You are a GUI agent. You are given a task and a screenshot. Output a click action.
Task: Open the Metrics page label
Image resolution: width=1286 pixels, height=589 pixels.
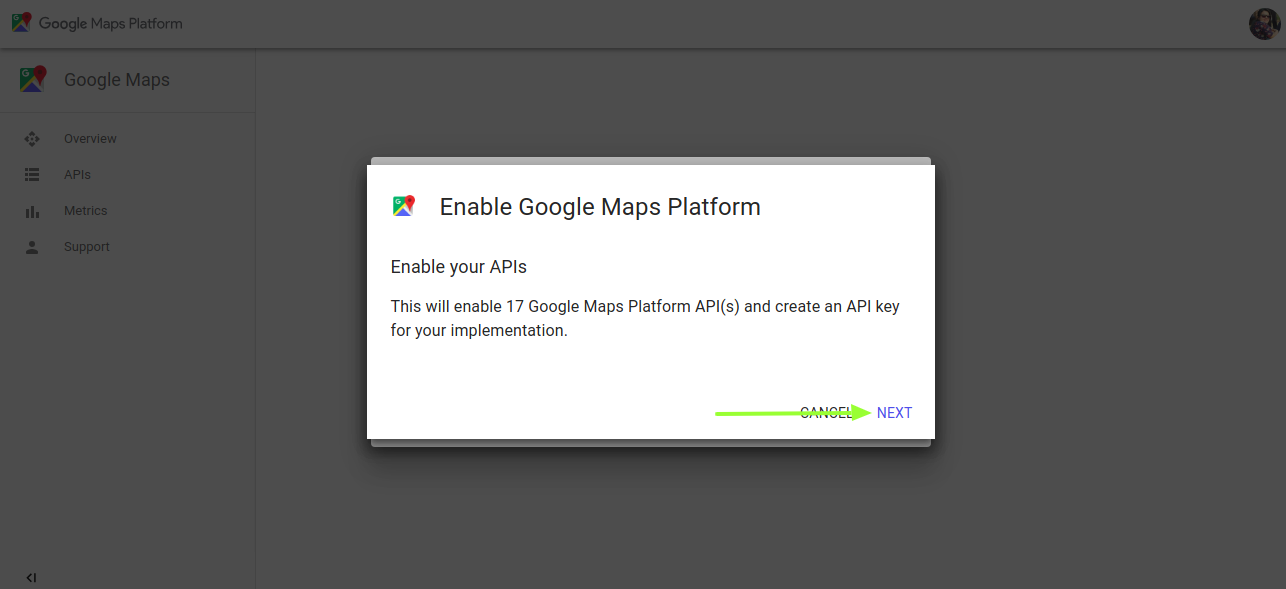(x=85, y=211)
